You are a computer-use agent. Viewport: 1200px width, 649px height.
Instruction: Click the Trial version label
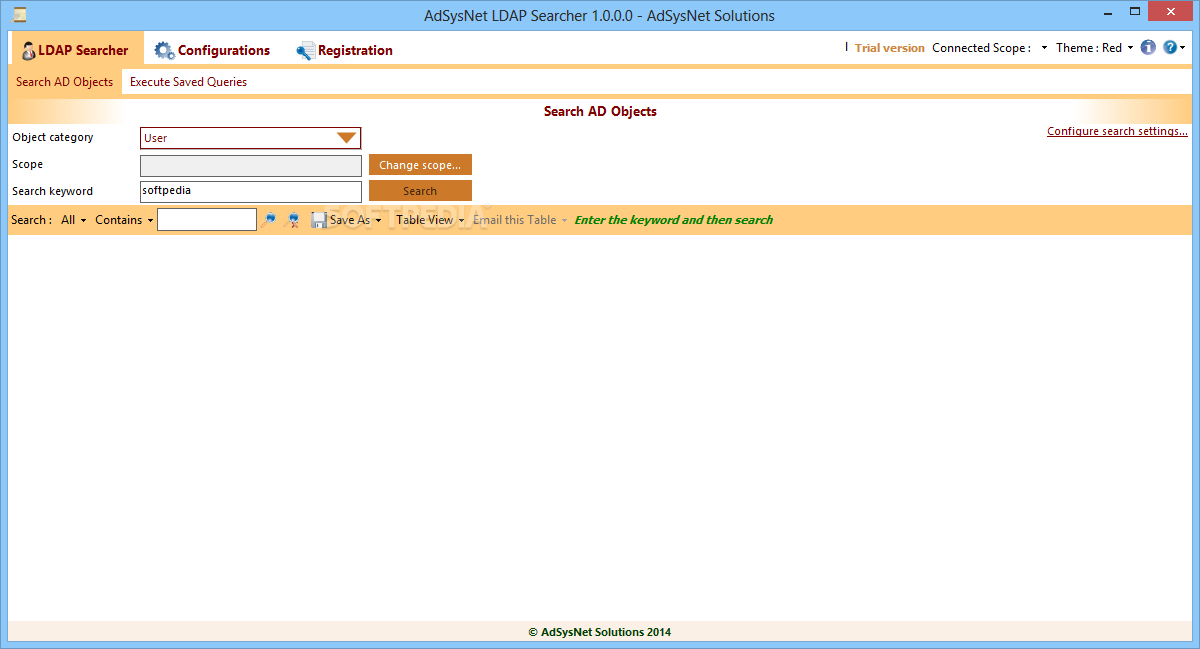pyautogui.click(x=889, y=48)
